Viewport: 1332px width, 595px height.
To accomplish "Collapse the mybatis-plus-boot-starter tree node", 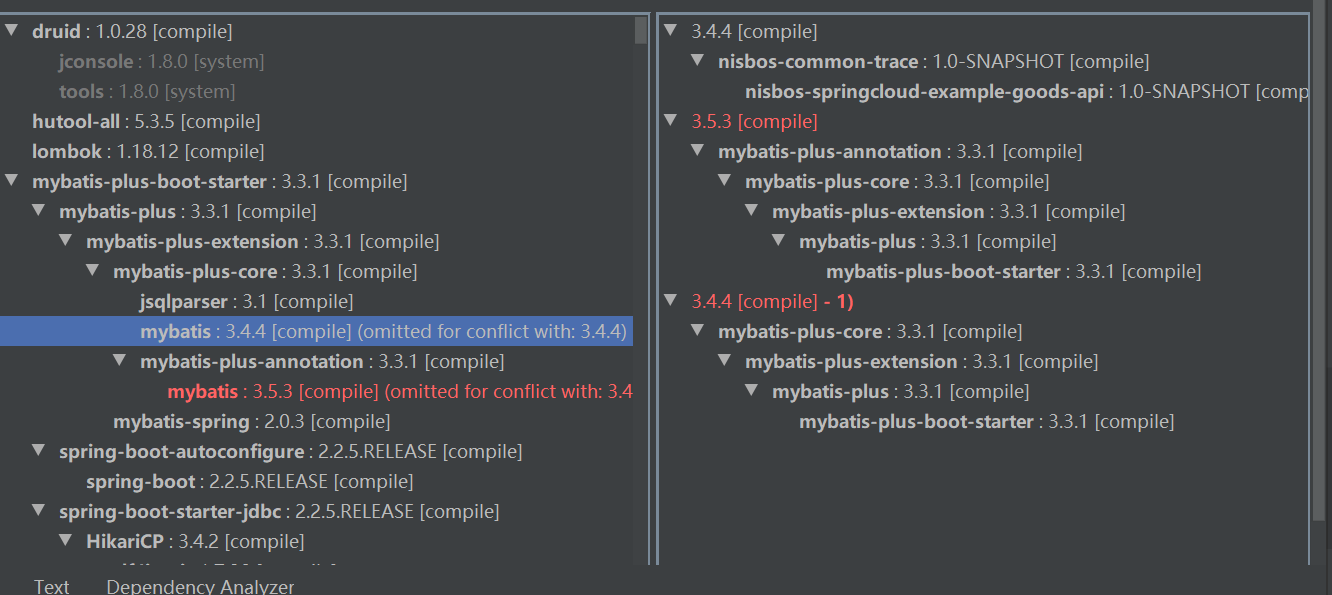I will (10, 181).
